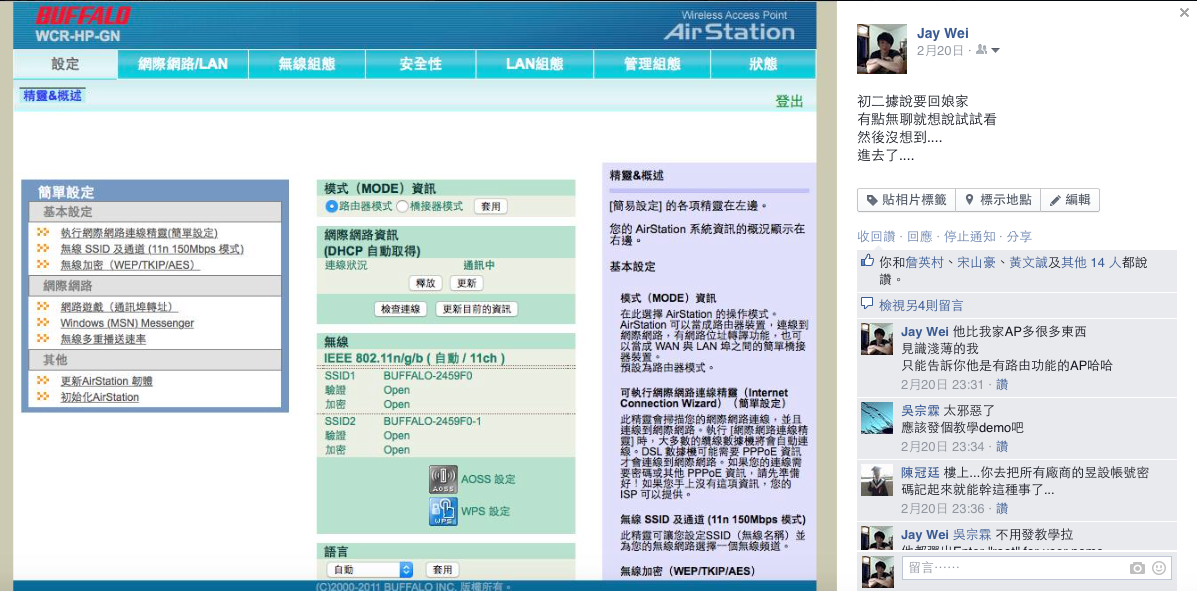Click 讚 on 吳宗霖's comment
The height and width of the screenshot is (591, 1197).
click(1002, 447)
